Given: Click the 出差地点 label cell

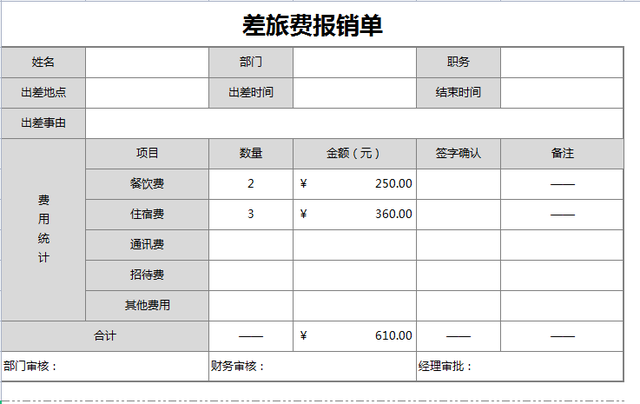Looking at the screenshot, I should click(x=43, y=93).
